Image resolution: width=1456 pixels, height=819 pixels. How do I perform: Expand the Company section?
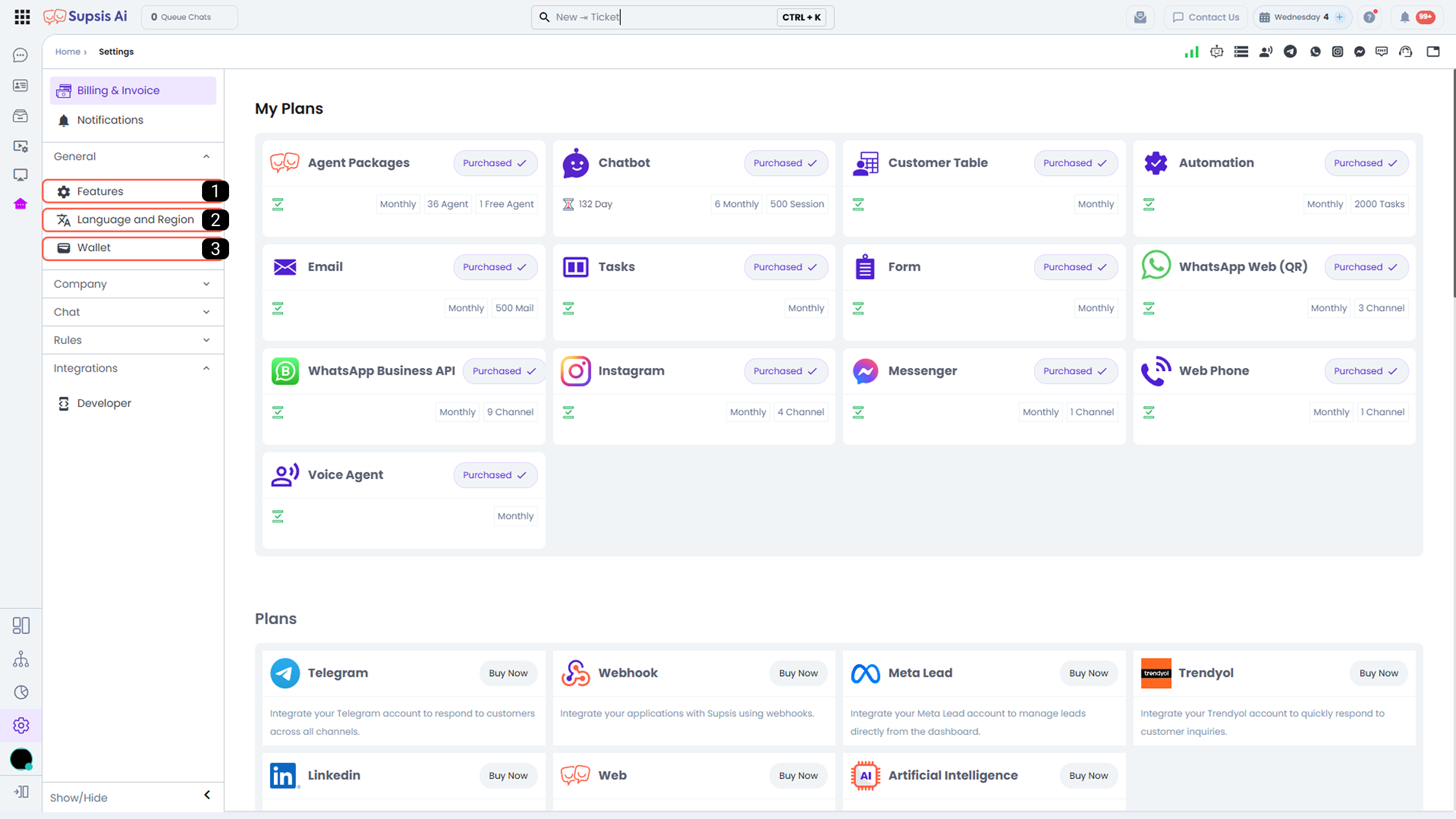133,284
